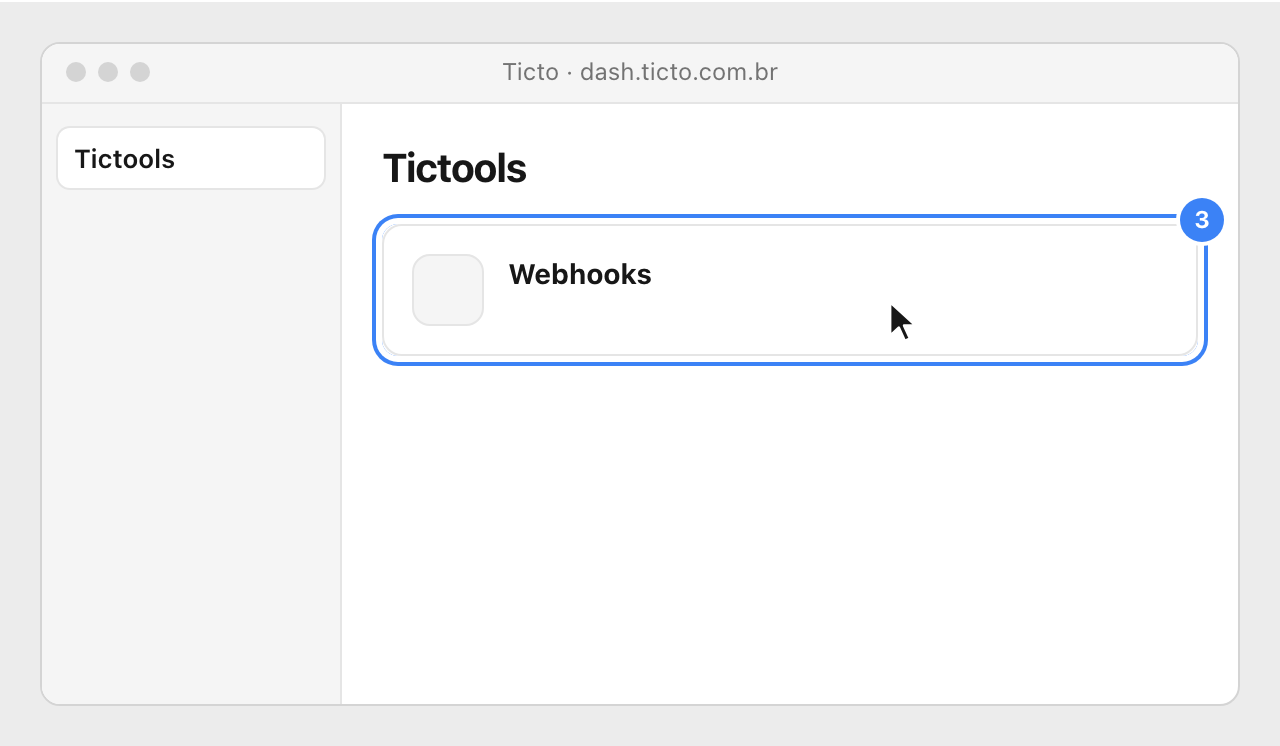Select Tictools in the left sidebar
Viewport: 1280px width, 746px height.
point(191,158)
